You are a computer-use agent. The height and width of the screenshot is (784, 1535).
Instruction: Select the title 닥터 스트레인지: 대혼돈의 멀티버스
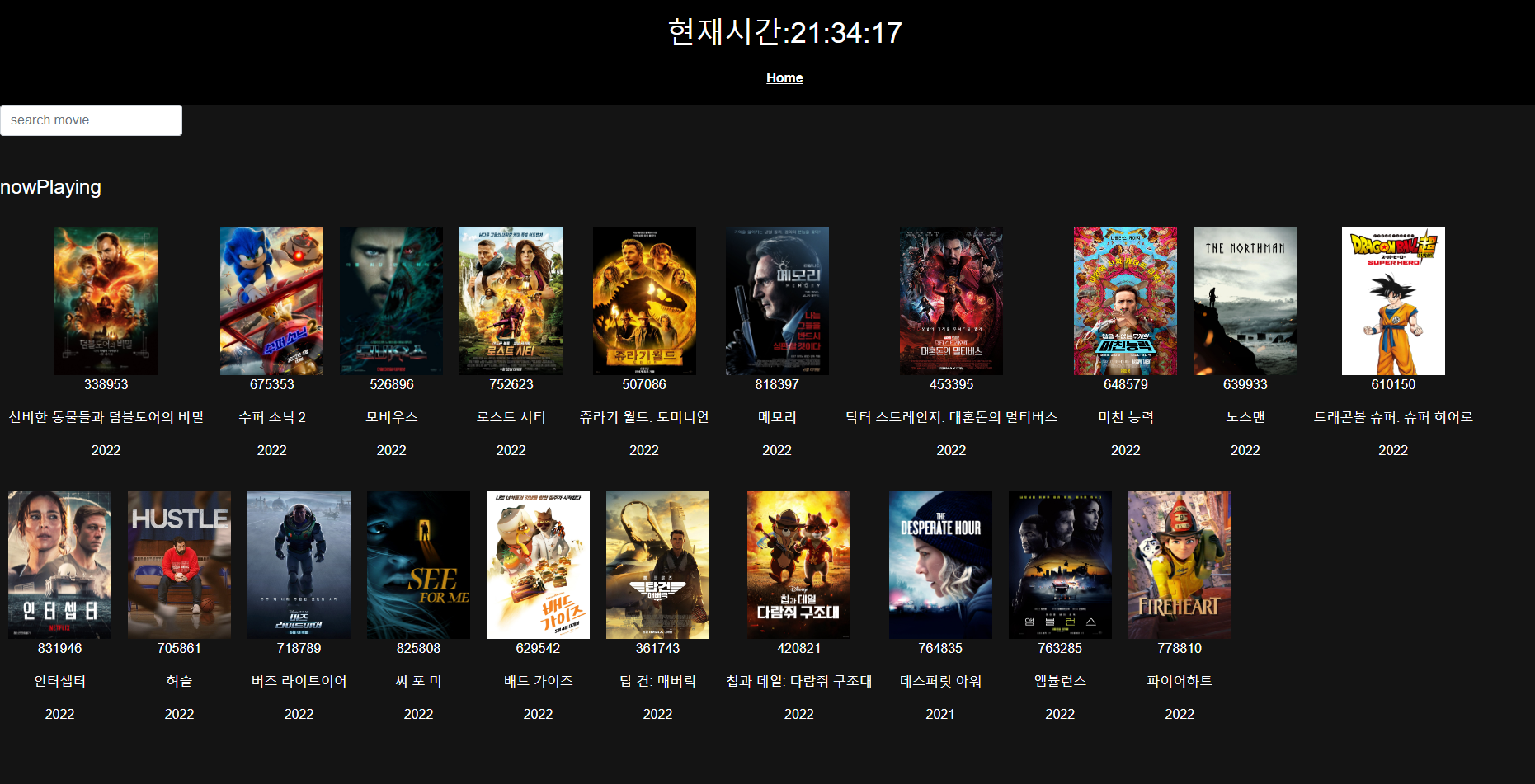(951, 417)
